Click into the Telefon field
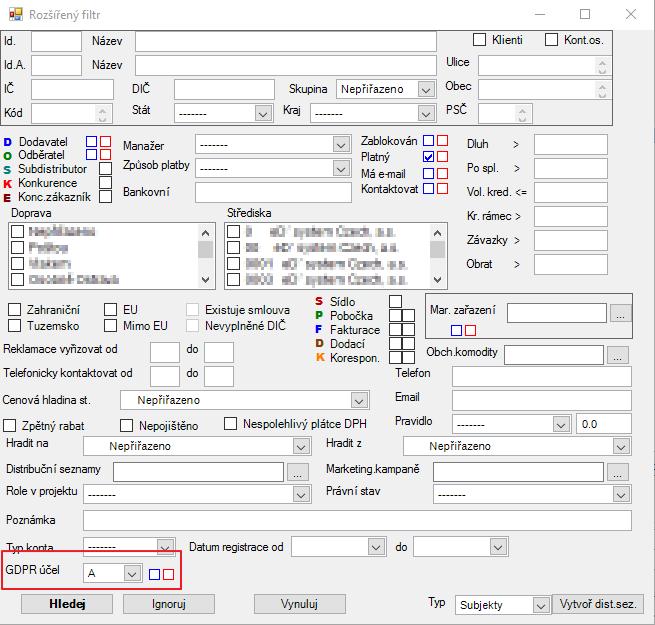655x625 pixels. coord(541,376)
